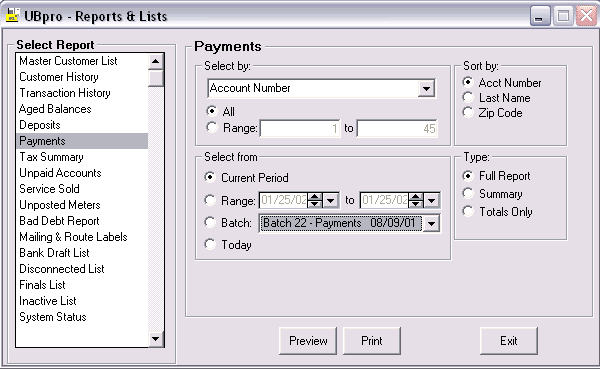Open Tax Summary report
Image resolution: width=600 pixels, height=369 pixels.
tap(82, 157)
